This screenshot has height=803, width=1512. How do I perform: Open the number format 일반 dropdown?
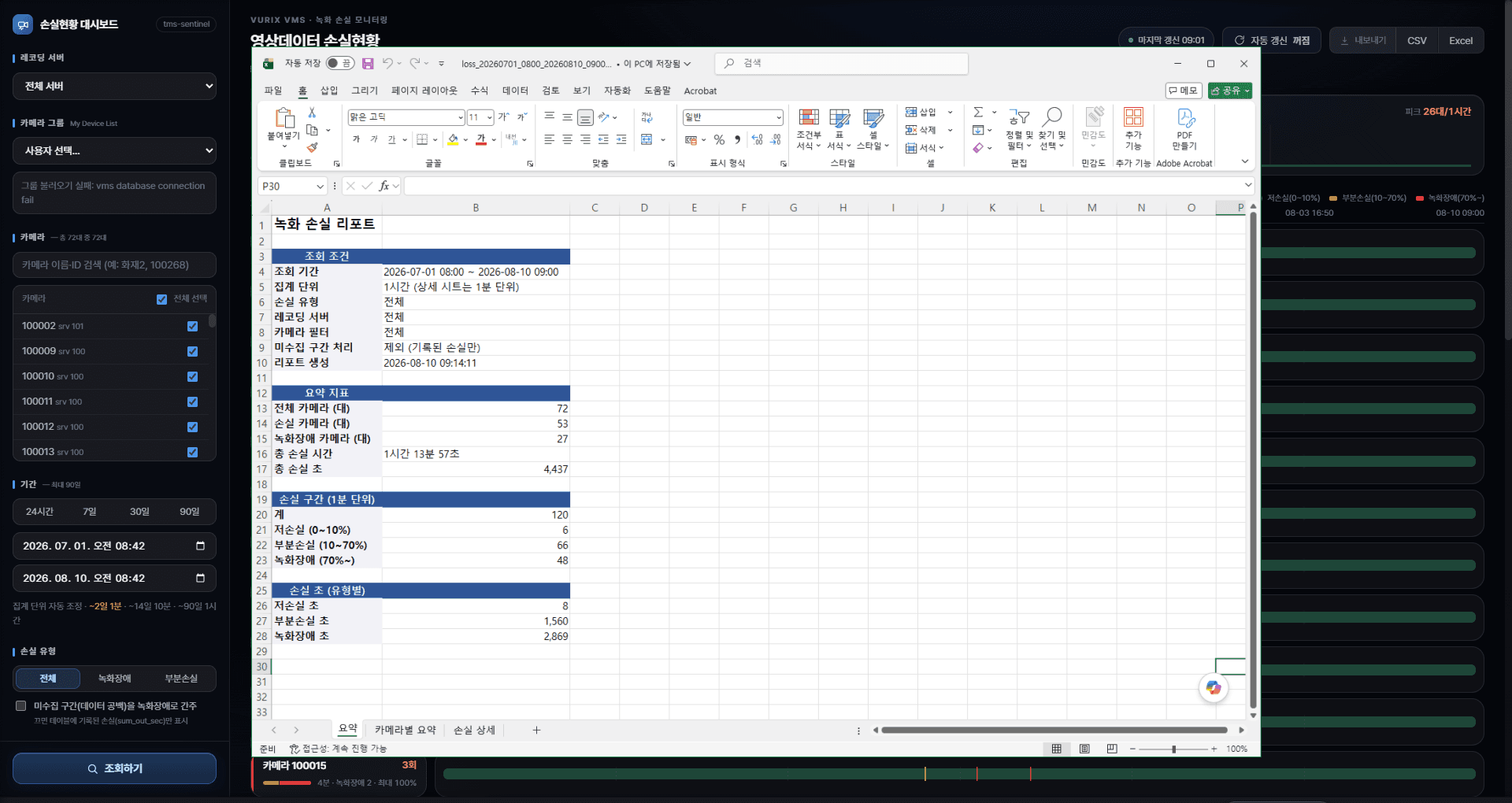(779, 117)
